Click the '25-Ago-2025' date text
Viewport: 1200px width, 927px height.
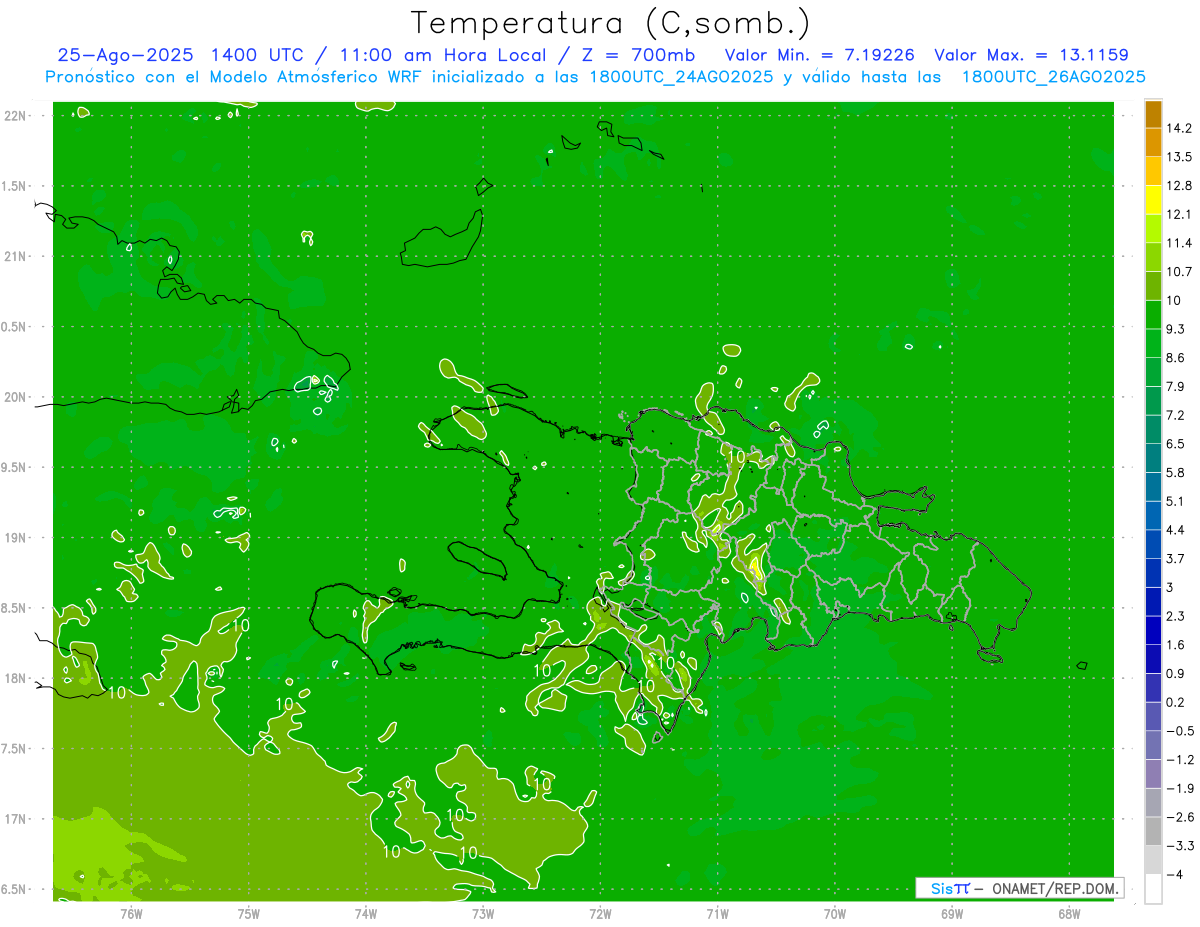click(x=124, y=55)
